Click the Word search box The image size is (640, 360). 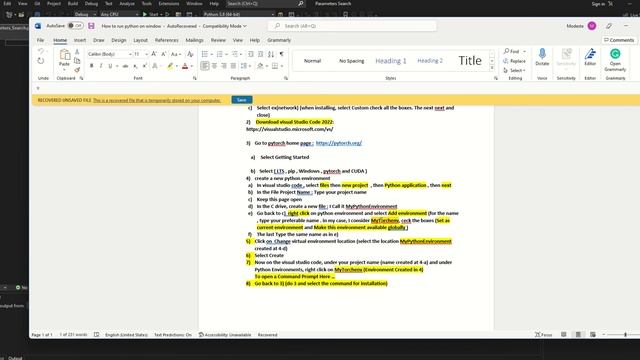click(x=352, y=26)
